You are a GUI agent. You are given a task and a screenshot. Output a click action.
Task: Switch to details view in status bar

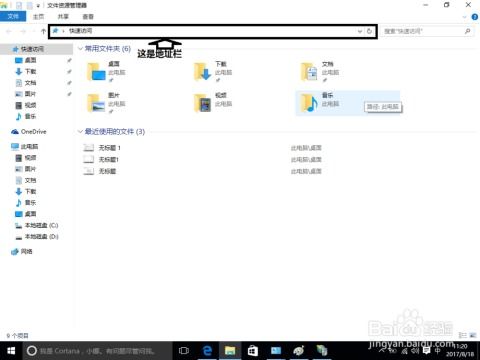point(463,335)
